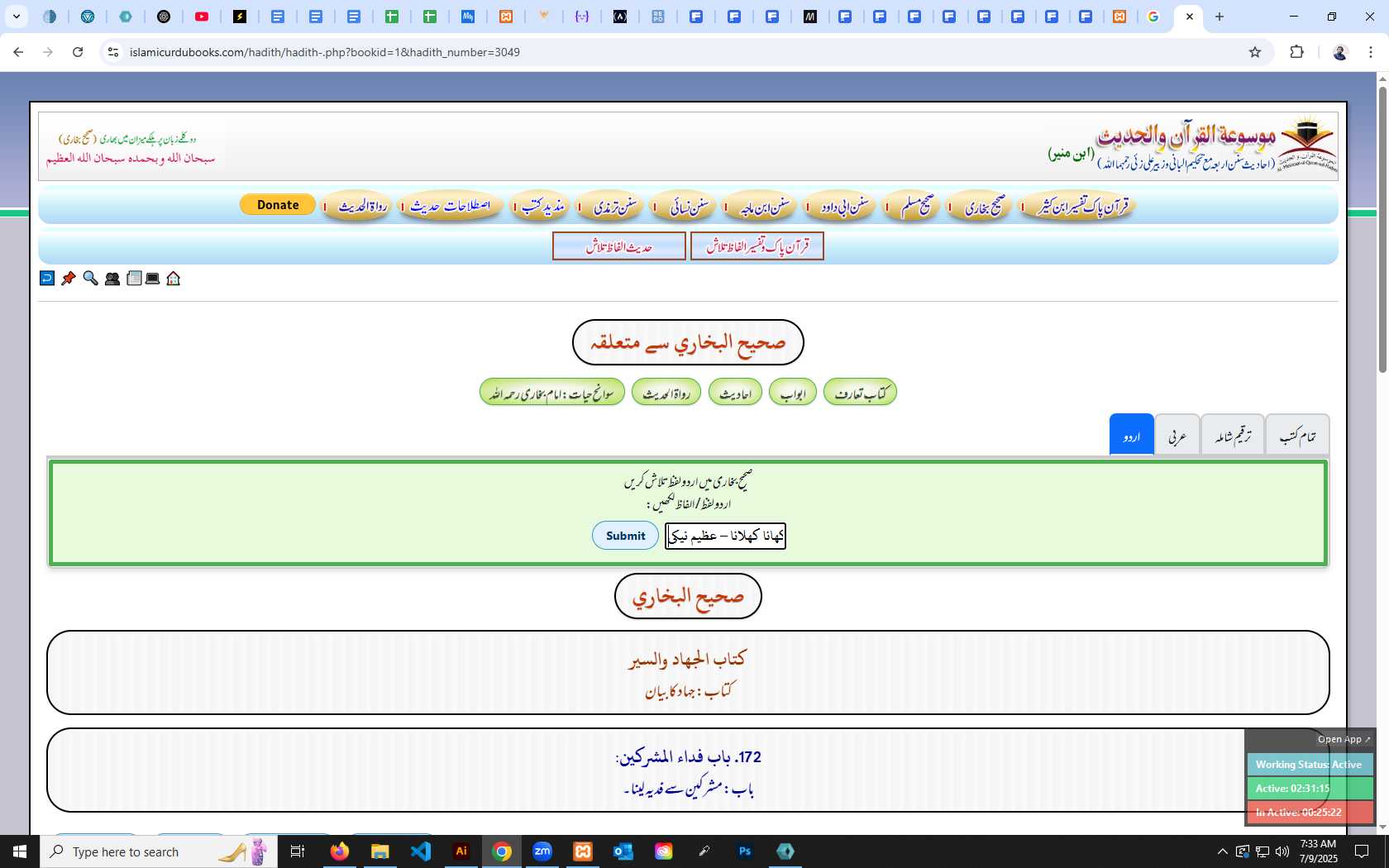Screen dimensions: 1389x868
Task: Launch Visual Studio Code from taskbar
Action: point(421,851)
